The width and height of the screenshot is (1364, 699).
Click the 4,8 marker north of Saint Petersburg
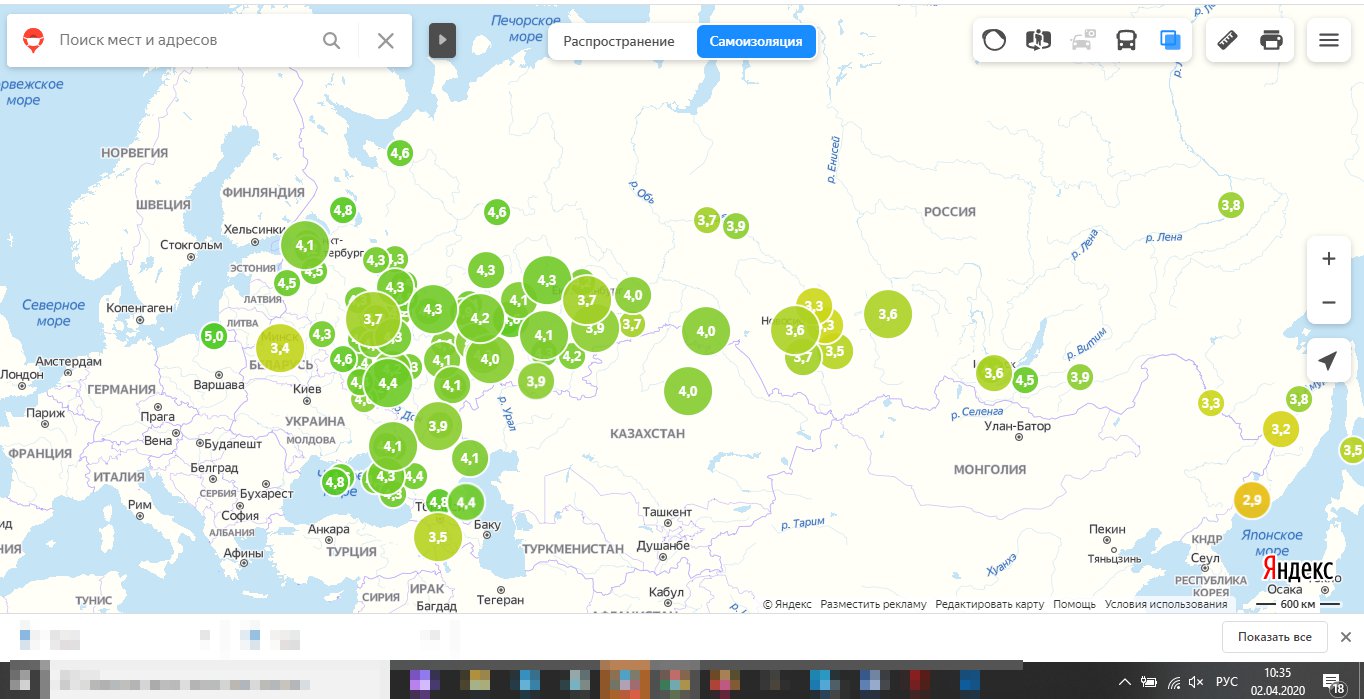(343, 210)
